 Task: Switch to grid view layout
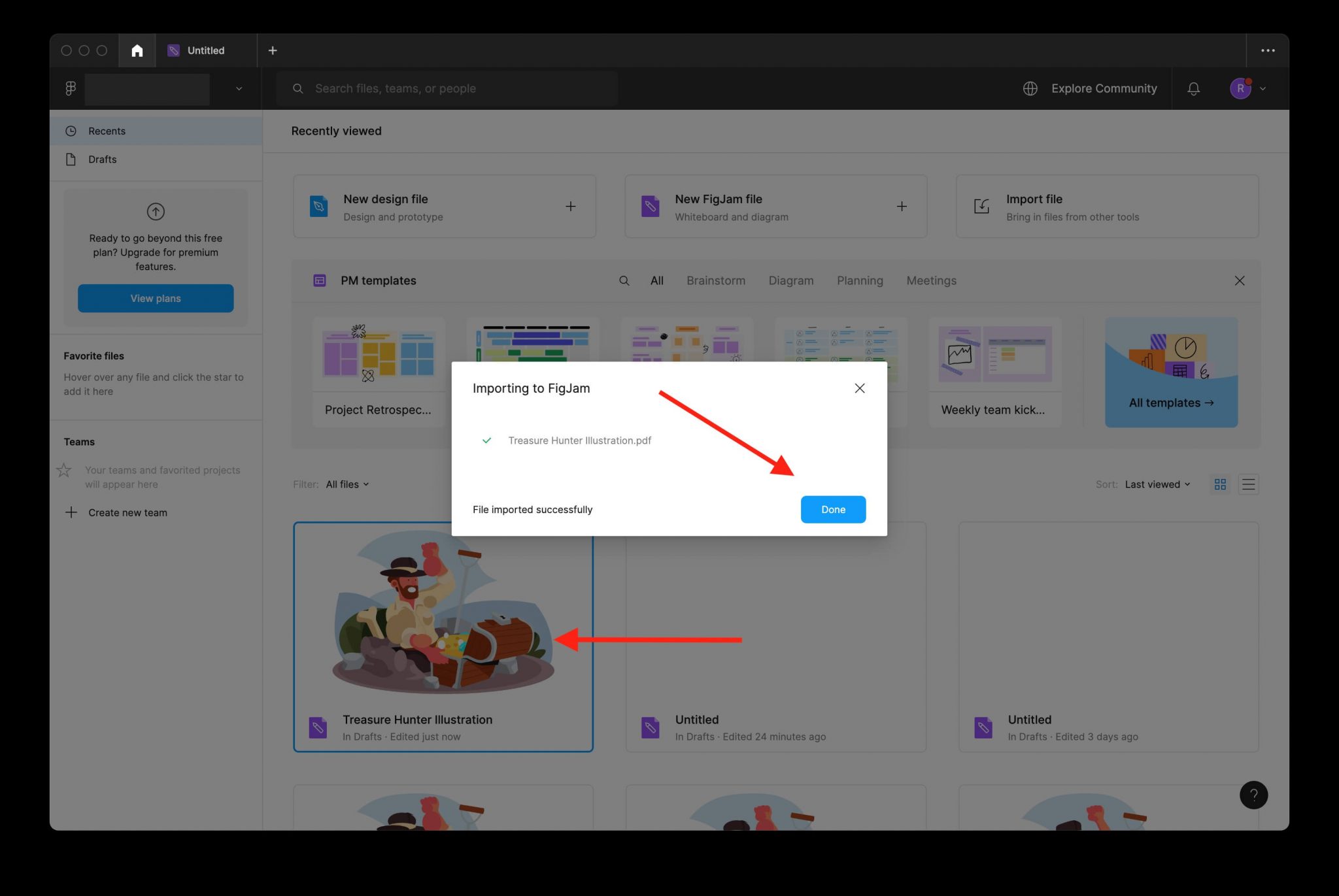[1219, 484]
